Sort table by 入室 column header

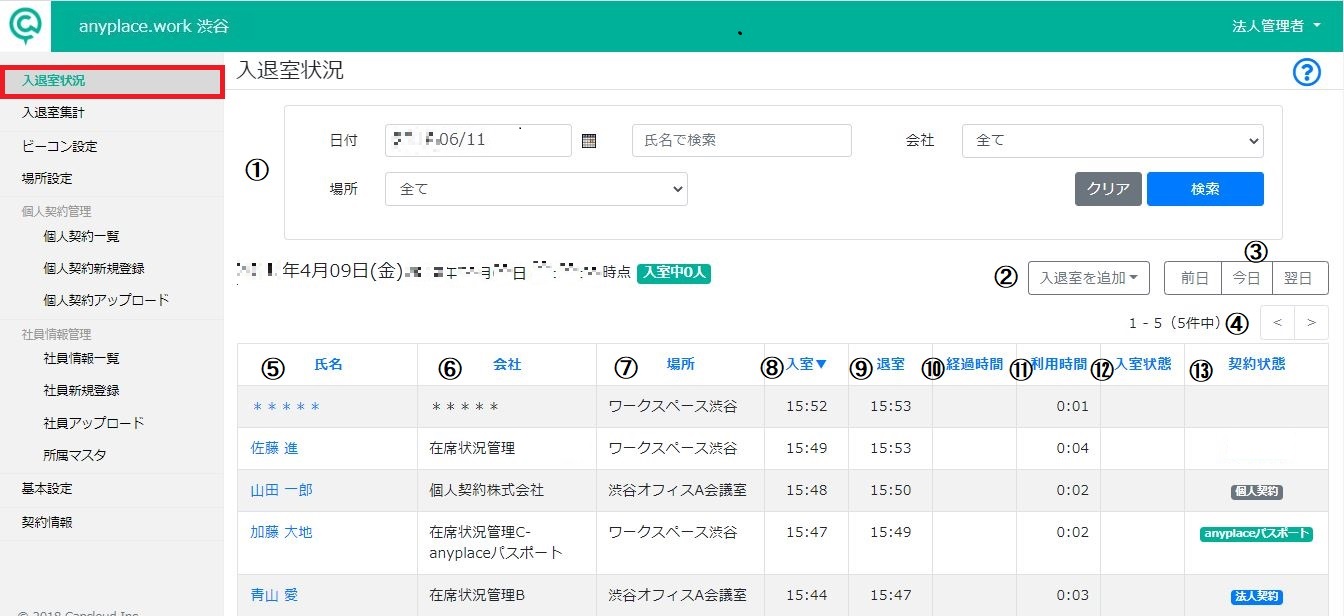pyautogui.click(x=807, y=365)
